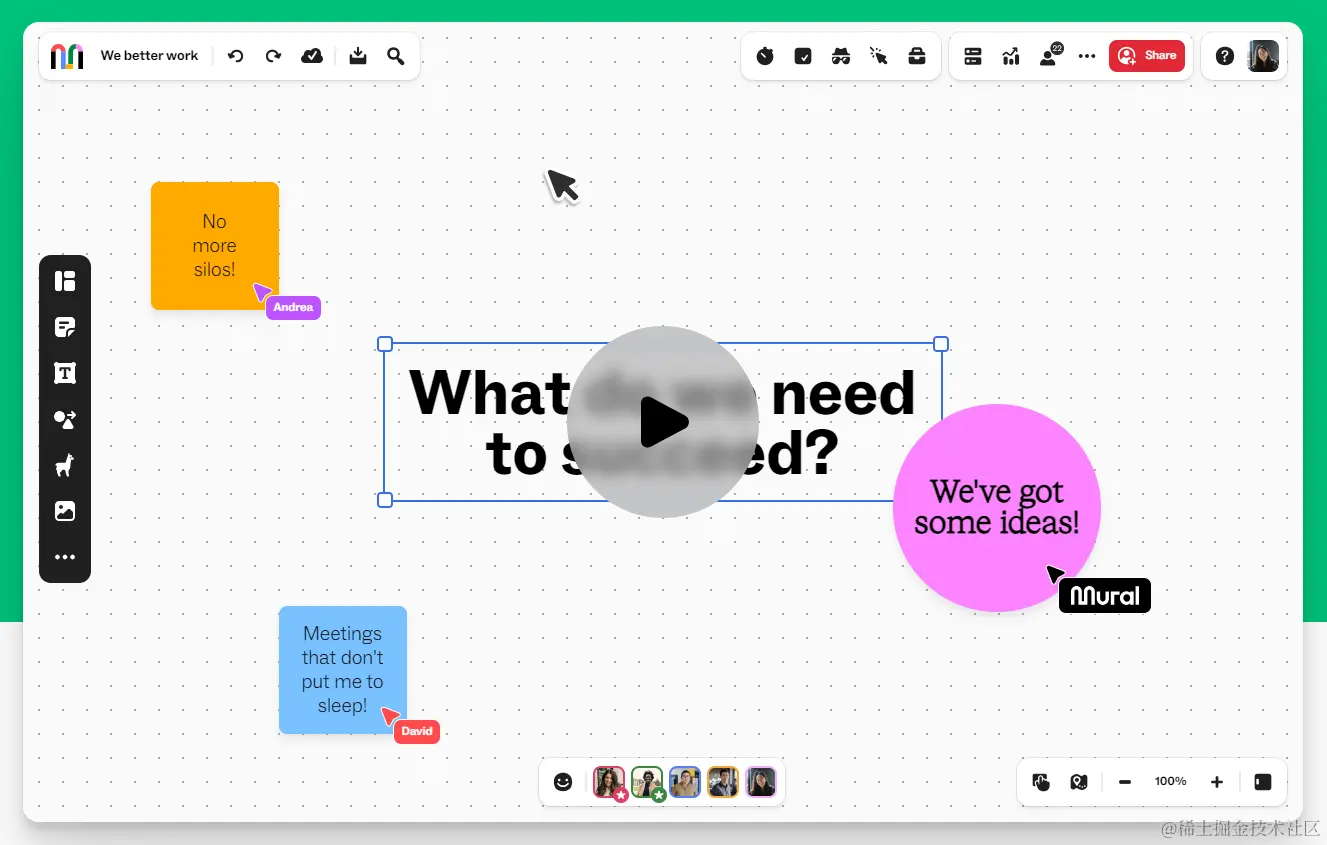Expand more tools in left sidebar
The height and width of the screenshot is (845, 1327).
click(x=65, y=557)
